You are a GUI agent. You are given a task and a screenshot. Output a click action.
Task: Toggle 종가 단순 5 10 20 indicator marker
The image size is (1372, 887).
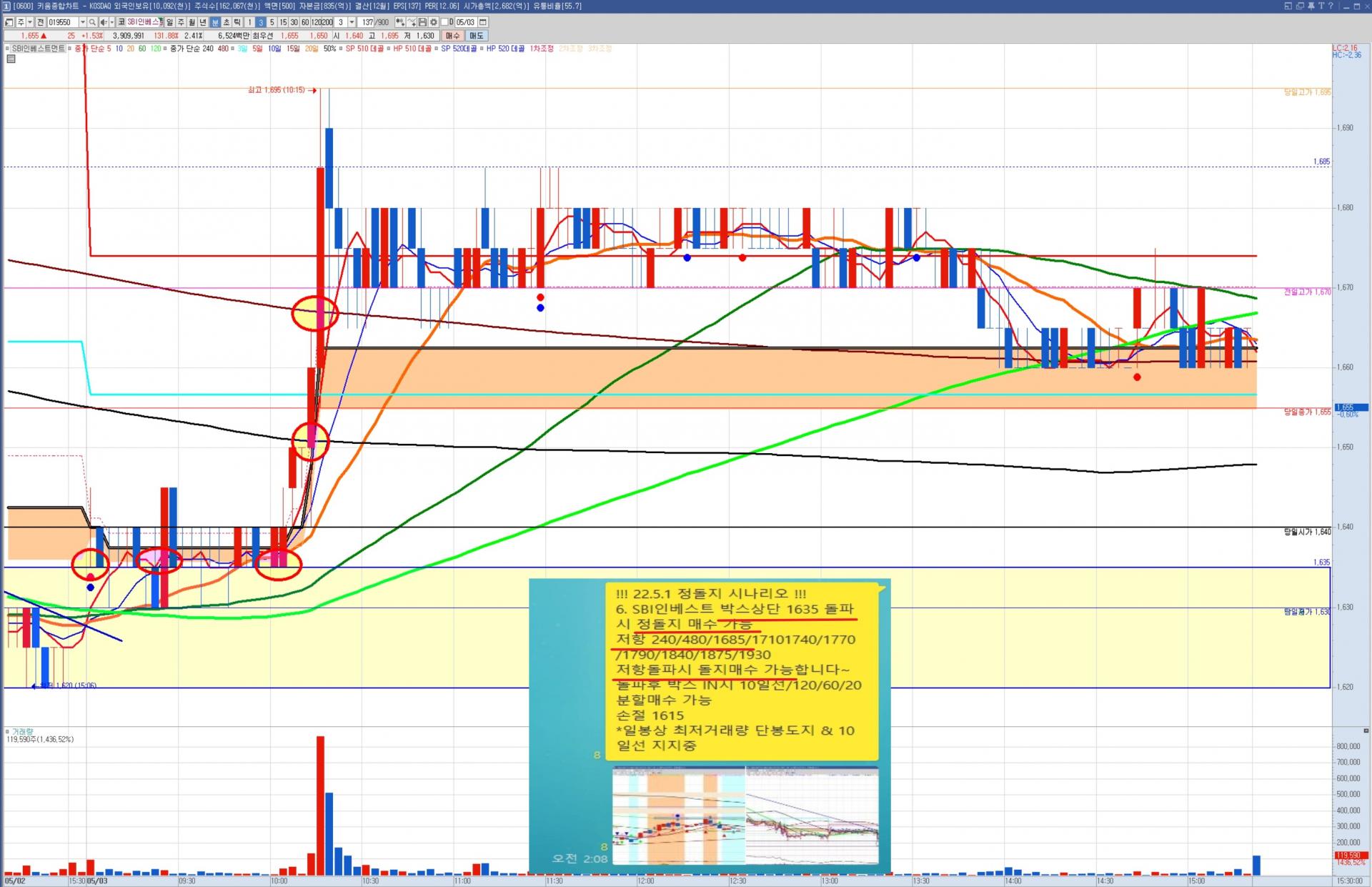coord(70,49)
